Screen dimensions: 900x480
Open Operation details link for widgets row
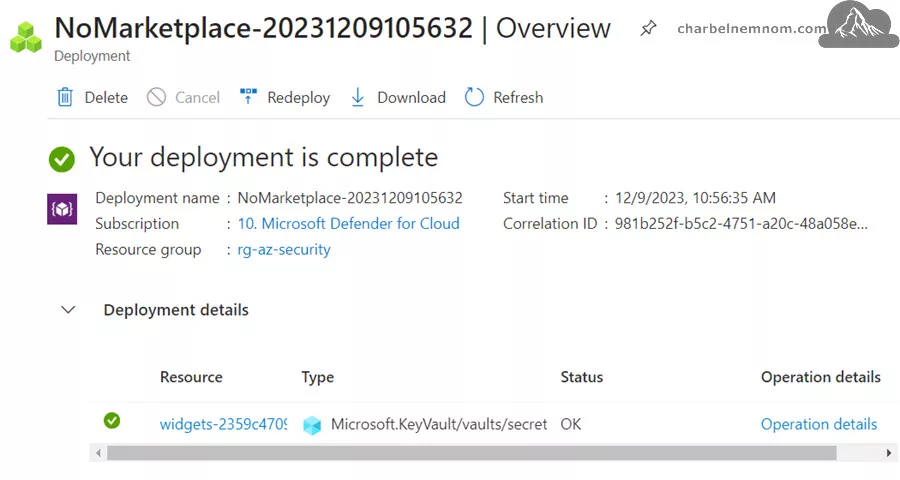[x=819, y=424]
